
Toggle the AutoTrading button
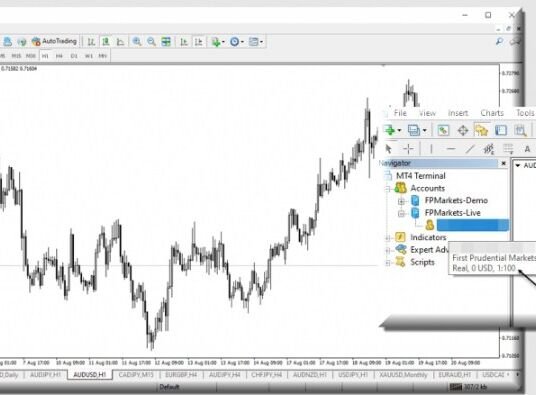(54, 41)
